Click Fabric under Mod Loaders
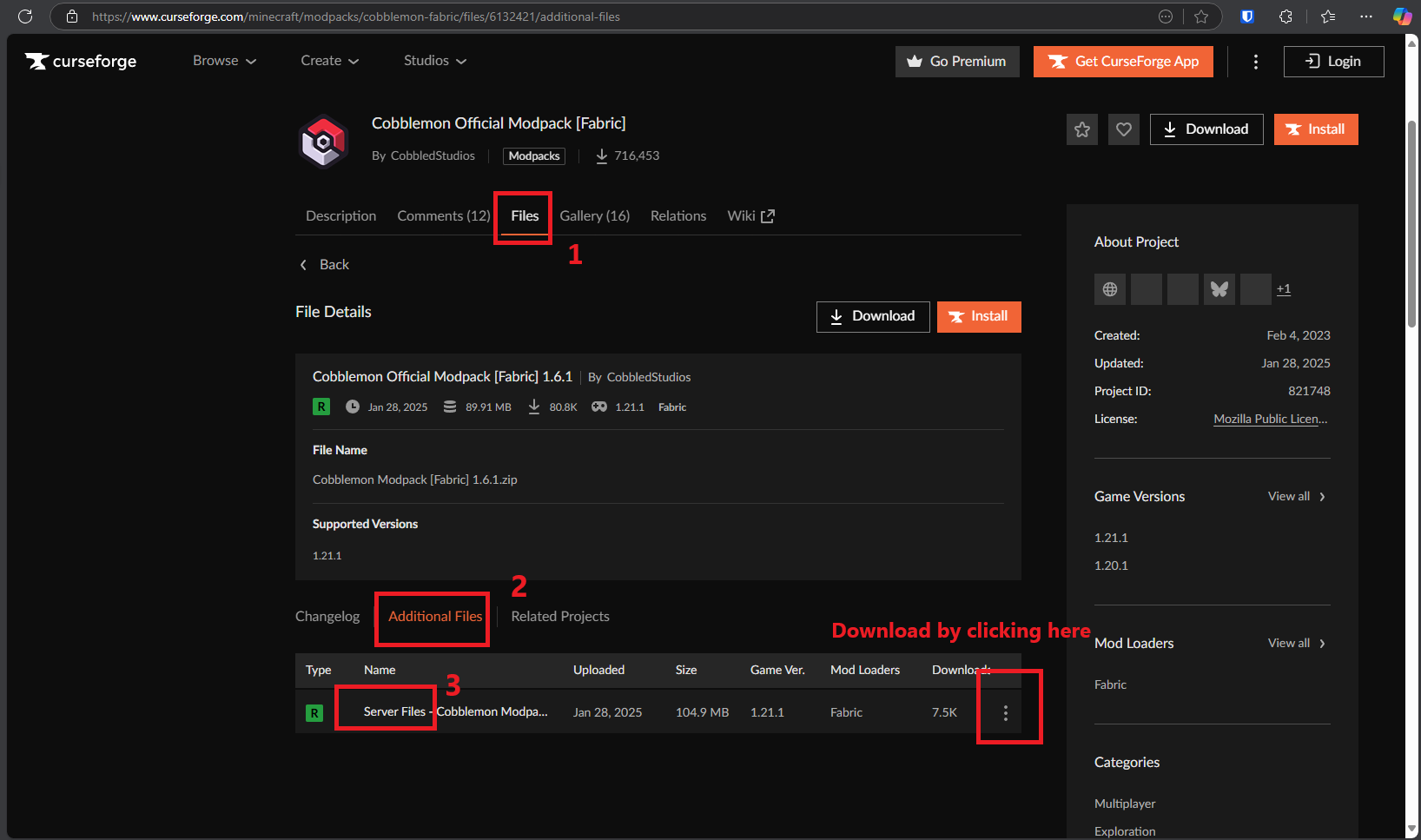The width and height of the screenshot is (1421, 840). click(1110, 685)
